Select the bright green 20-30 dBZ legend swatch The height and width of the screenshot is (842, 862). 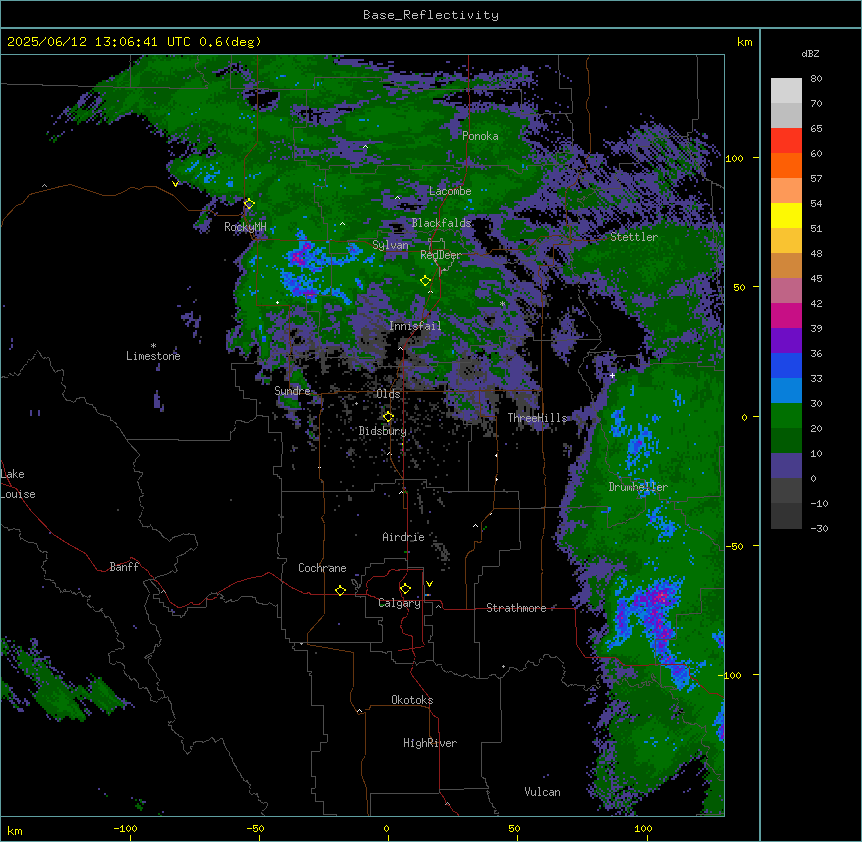point(786,416)
